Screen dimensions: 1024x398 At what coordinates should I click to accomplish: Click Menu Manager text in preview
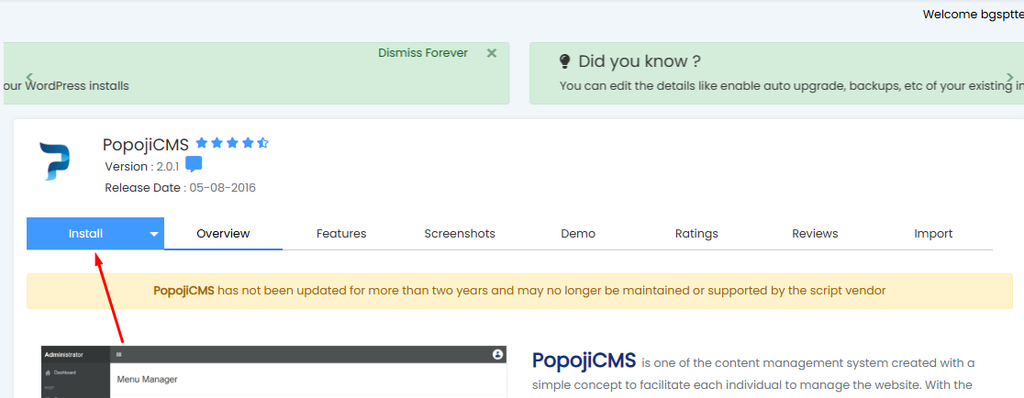(147, 379)
